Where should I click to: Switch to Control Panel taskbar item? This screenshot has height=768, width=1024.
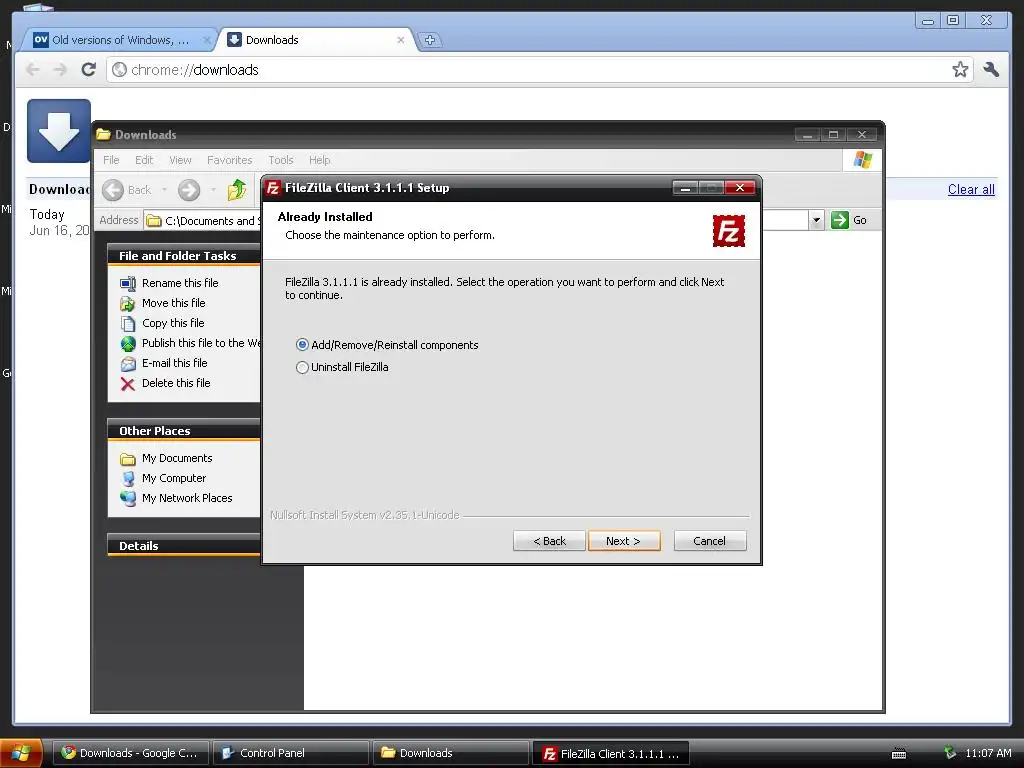(291, 753)
